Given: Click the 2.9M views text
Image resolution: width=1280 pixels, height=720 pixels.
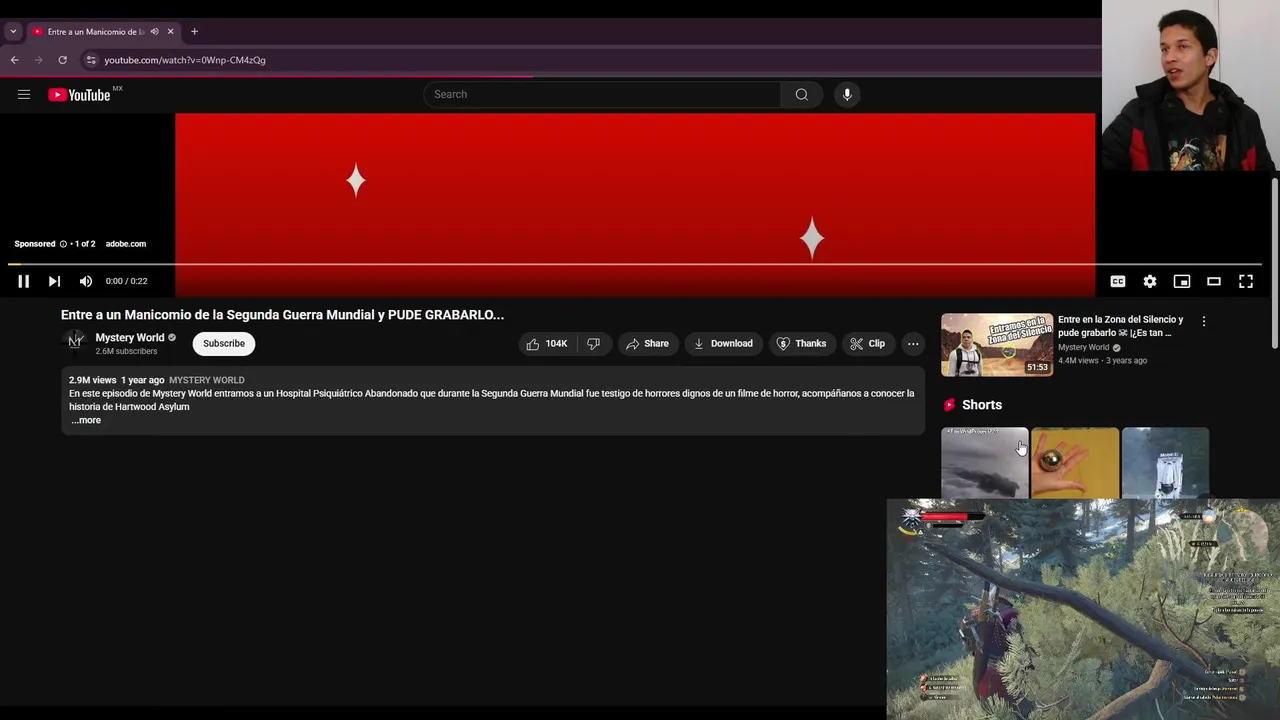Looking at the screenshot, I should point(92,380).
